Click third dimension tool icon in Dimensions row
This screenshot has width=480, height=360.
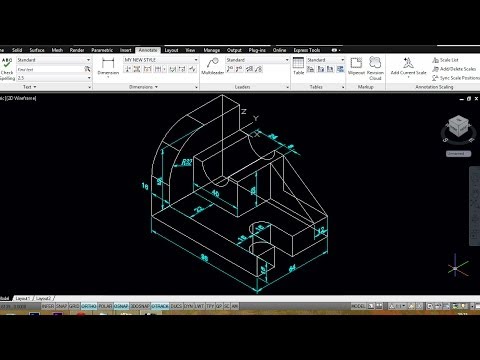pyautogui.click(x=147, y=69)
